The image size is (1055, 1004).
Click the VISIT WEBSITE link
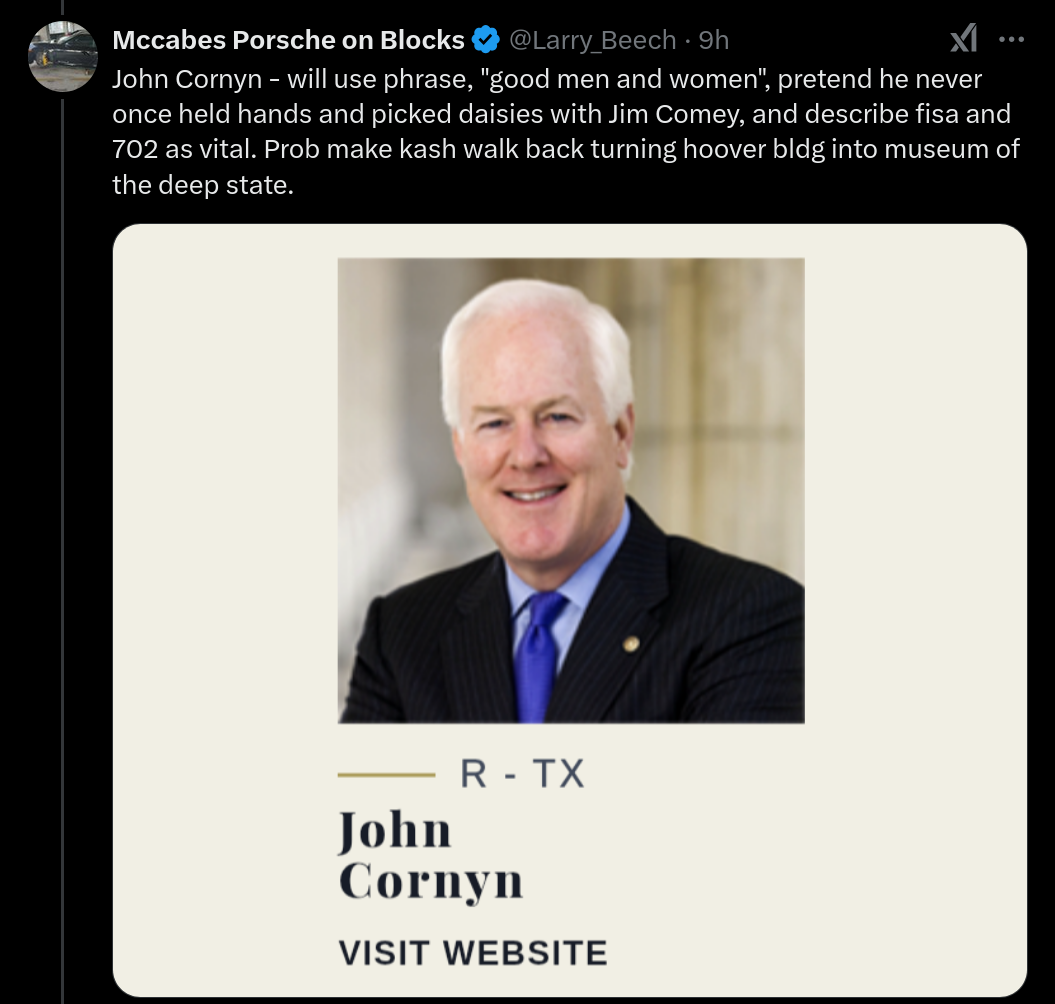pyautogui.click(x=473, y=953)
